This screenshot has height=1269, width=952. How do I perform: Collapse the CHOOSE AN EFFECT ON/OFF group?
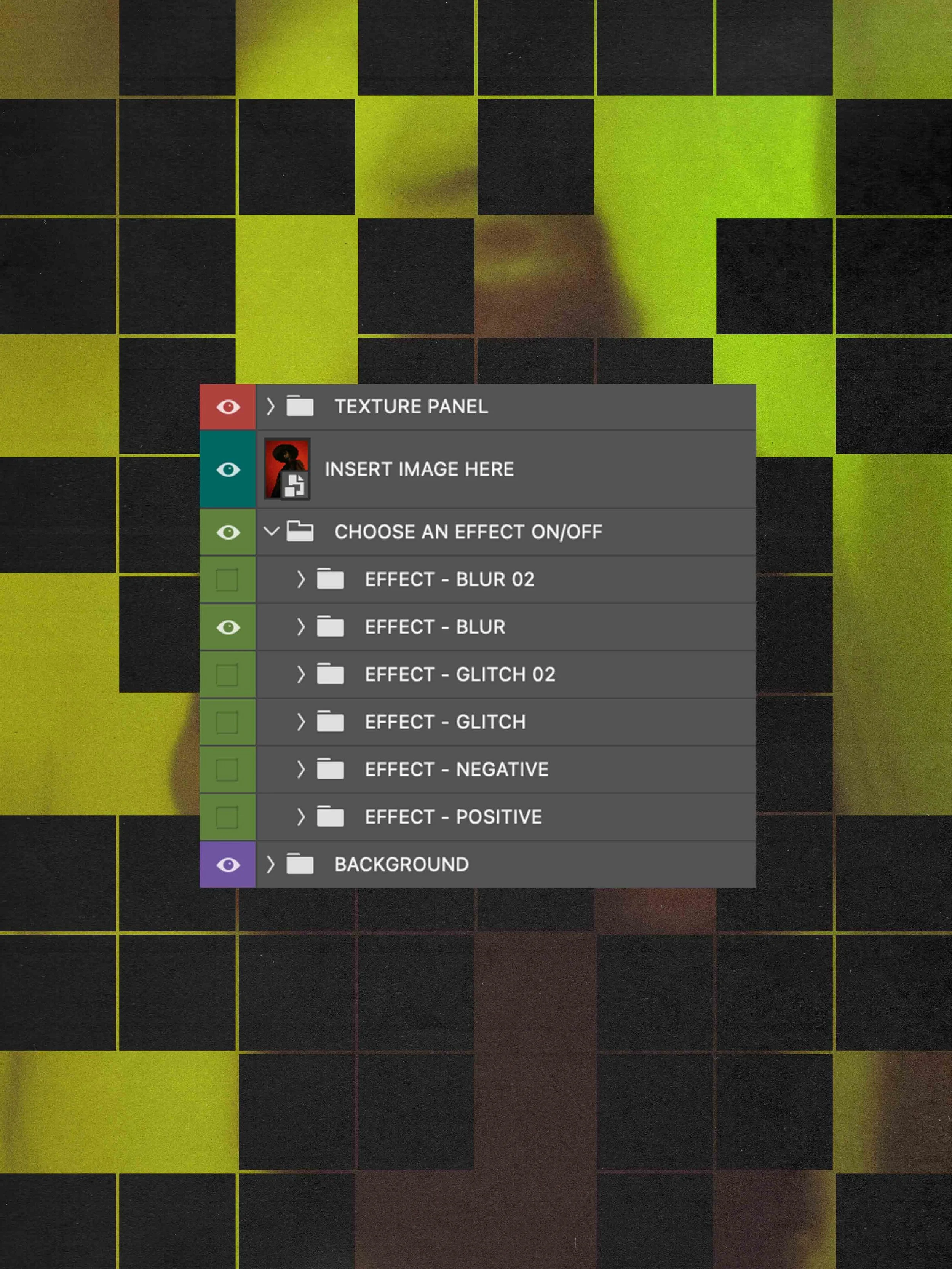272,531
